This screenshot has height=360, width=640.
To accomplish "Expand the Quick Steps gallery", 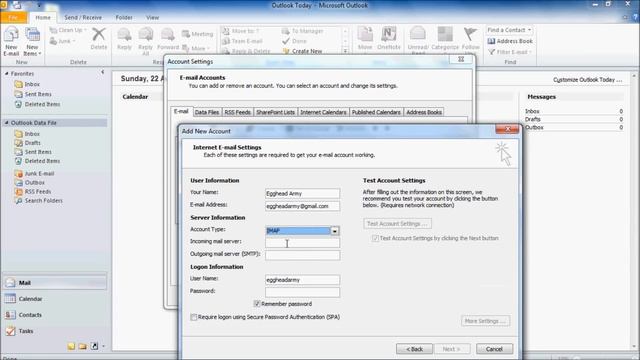I will 345,51.
